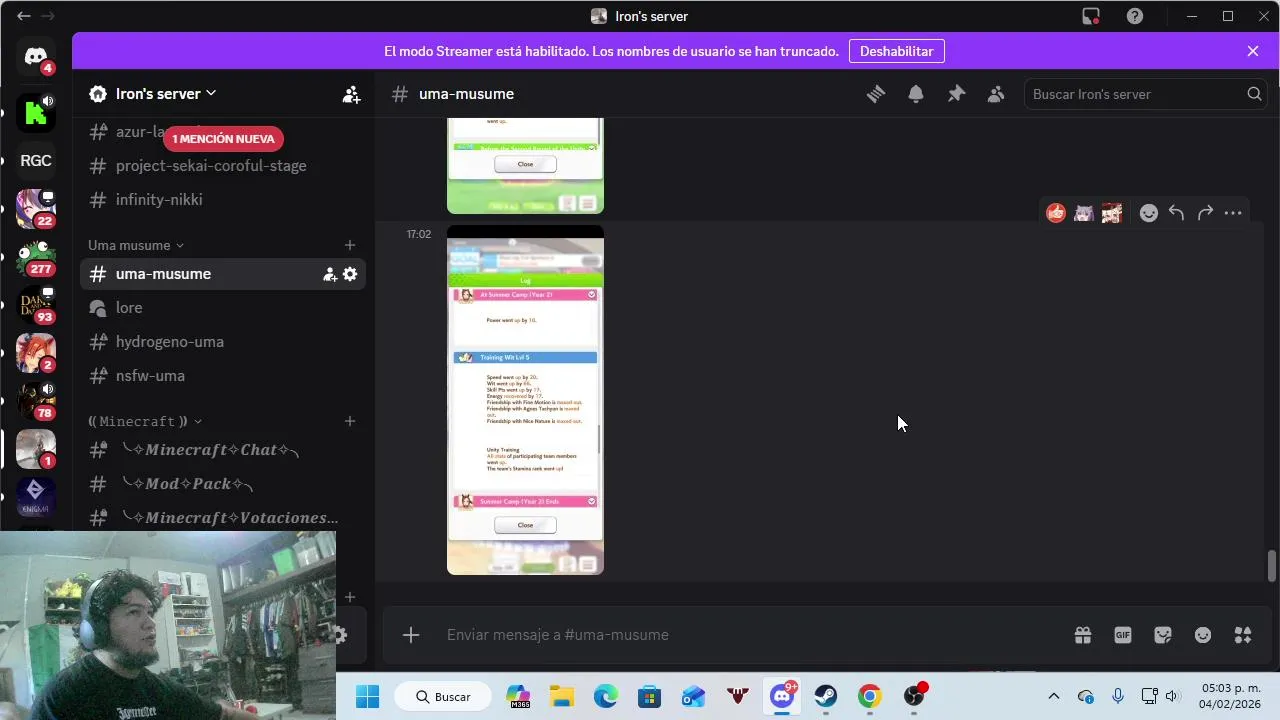Open the emoji picker
Screen dimensions: 1280x720
(1203, 635)
